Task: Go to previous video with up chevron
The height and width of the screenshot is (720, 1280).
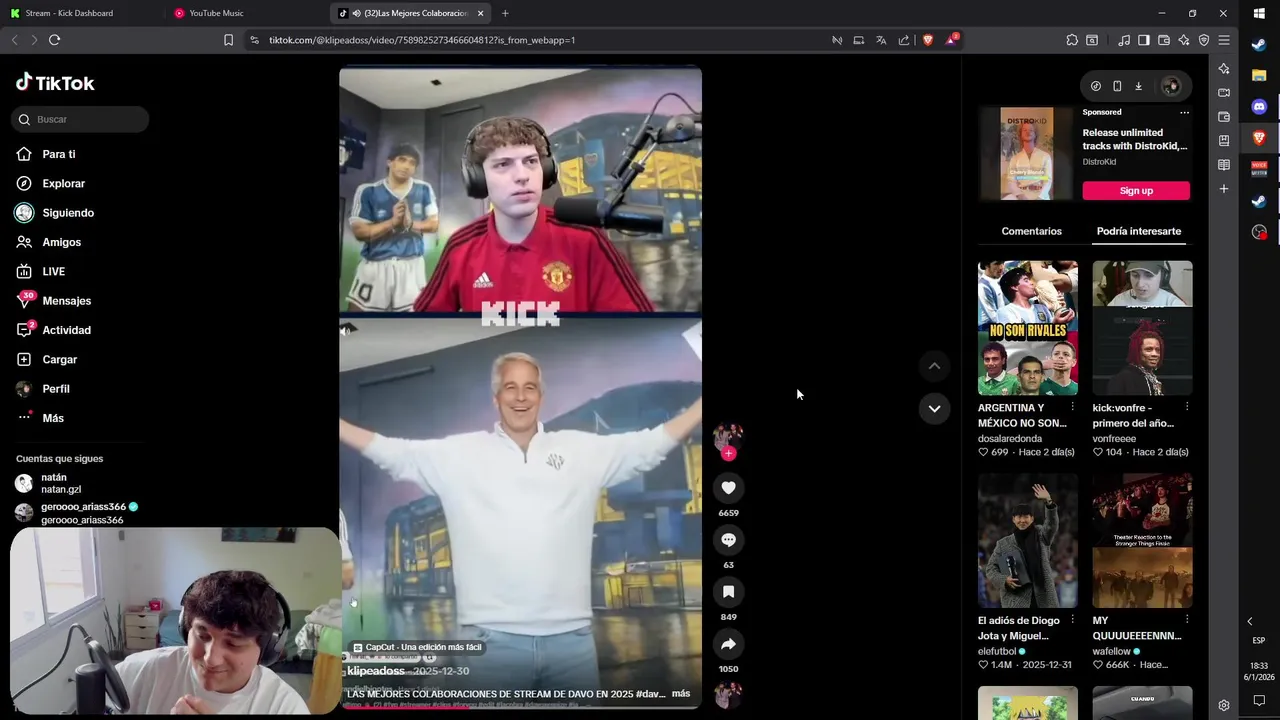Action: point(934,366)
